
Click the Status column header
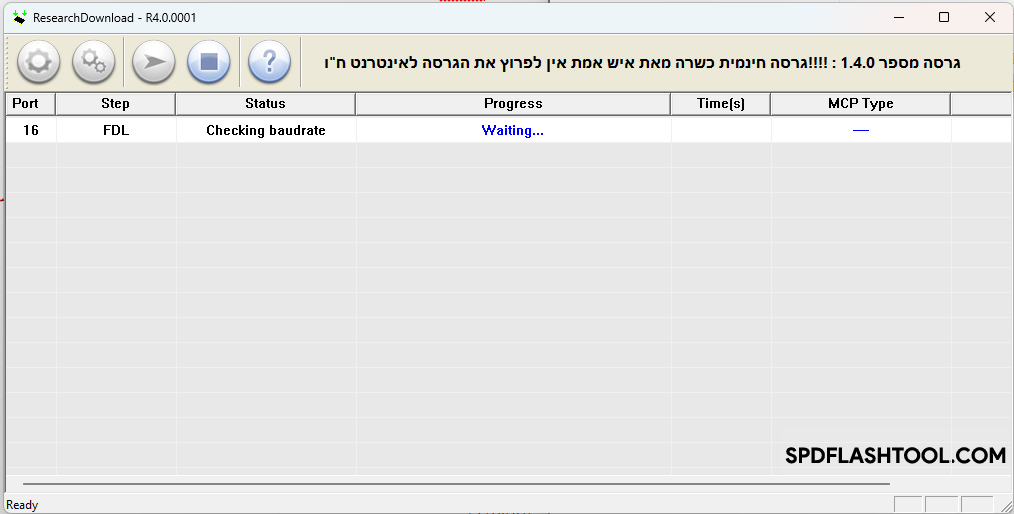(265, 104)
